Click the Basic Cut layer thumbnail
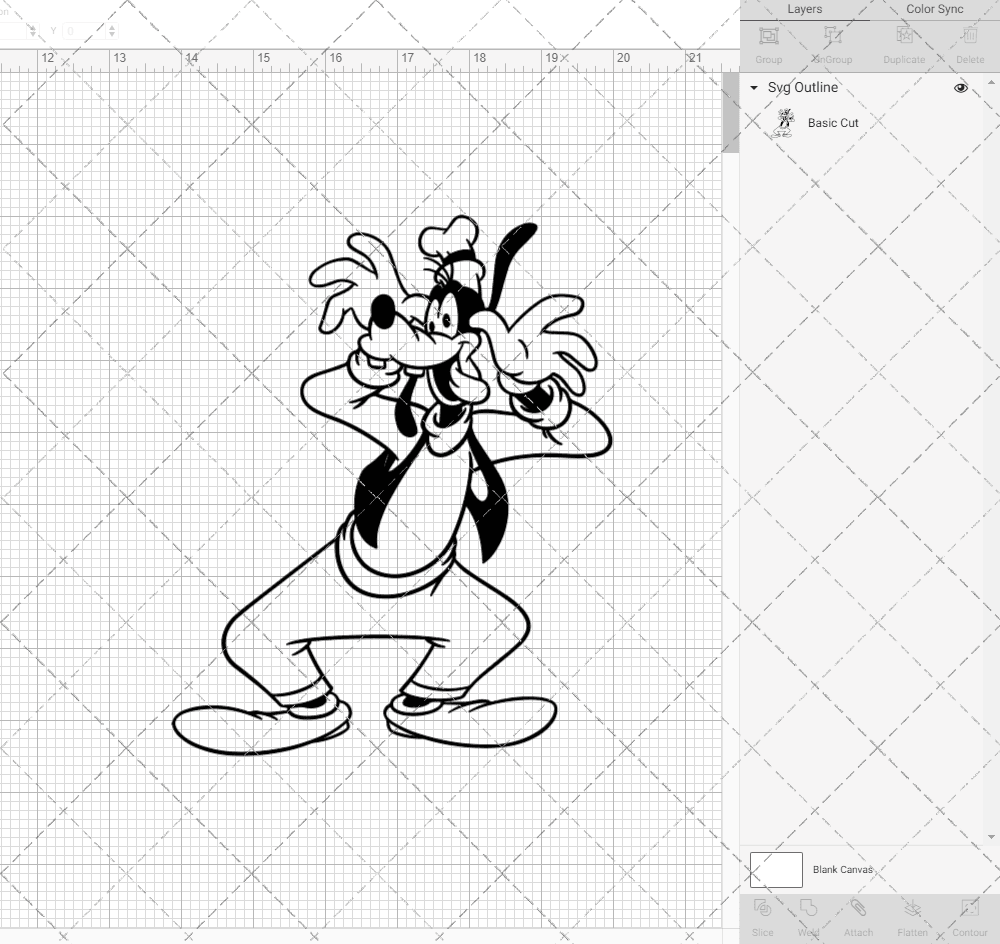Image resolution: width=1000 pixels, height=944 pixels. (784, 121)
